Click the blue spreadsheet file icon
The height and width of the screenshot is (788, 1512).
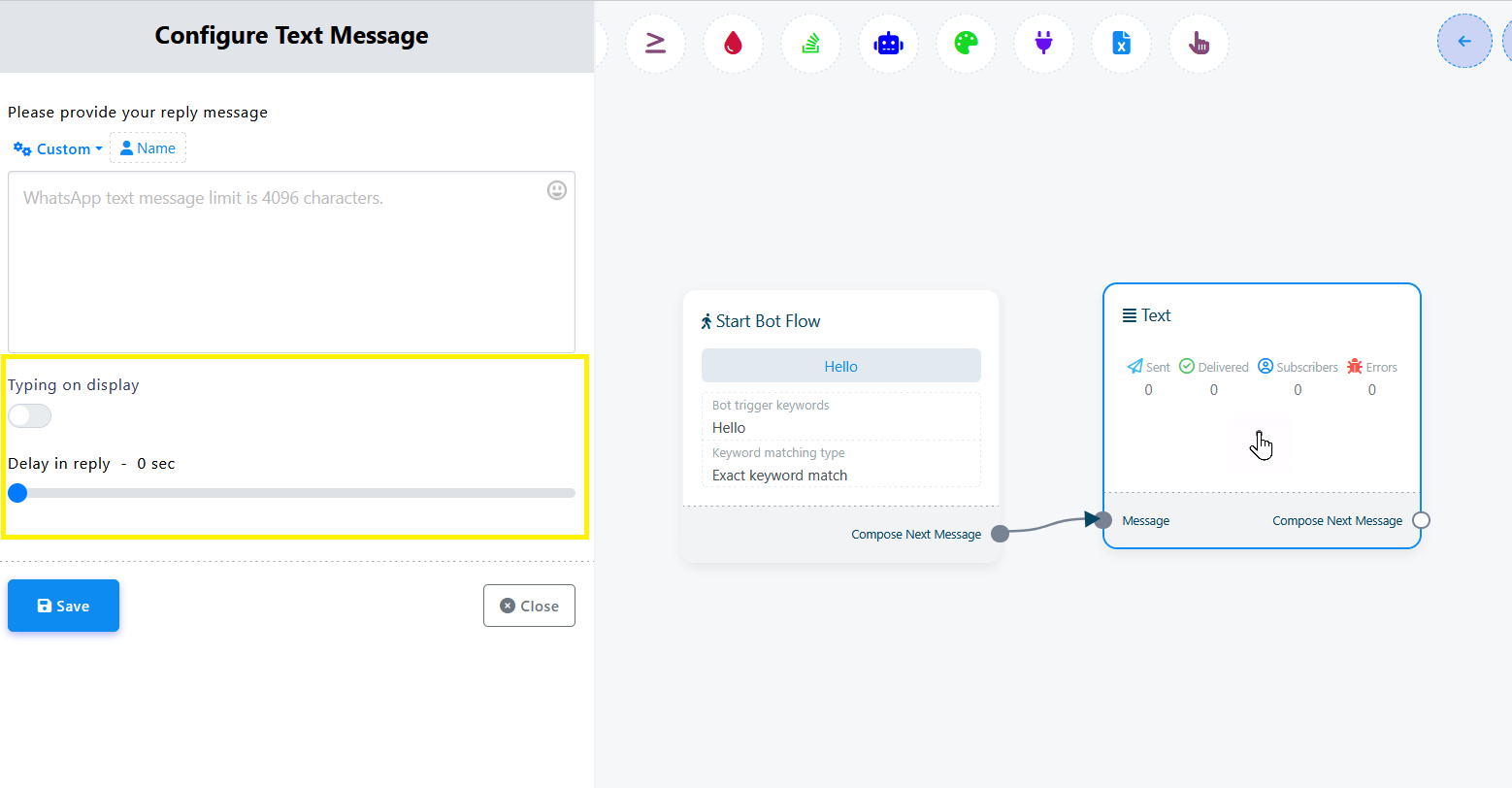pyautogui.click(x=1121, y=44)
